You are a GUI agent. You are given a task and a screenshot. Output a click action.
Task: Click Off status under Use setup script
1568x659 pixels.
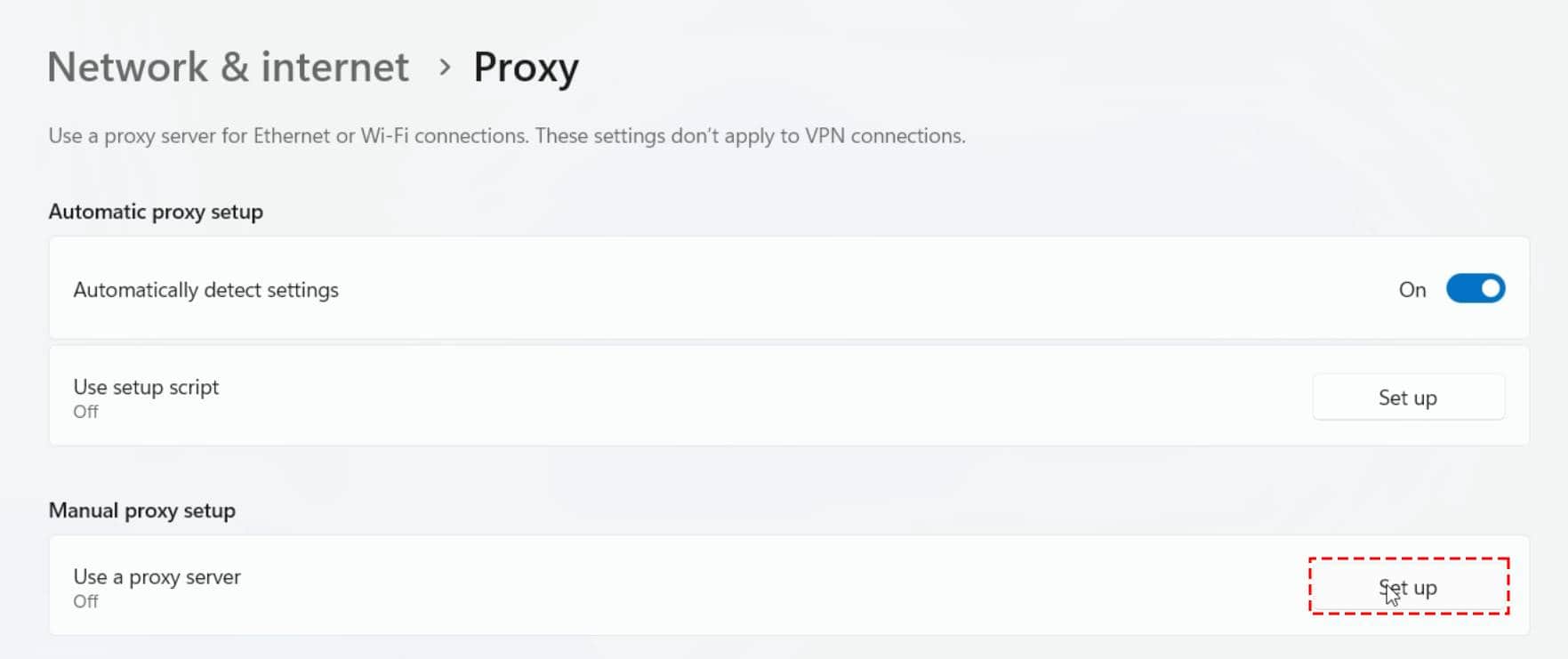85,412
